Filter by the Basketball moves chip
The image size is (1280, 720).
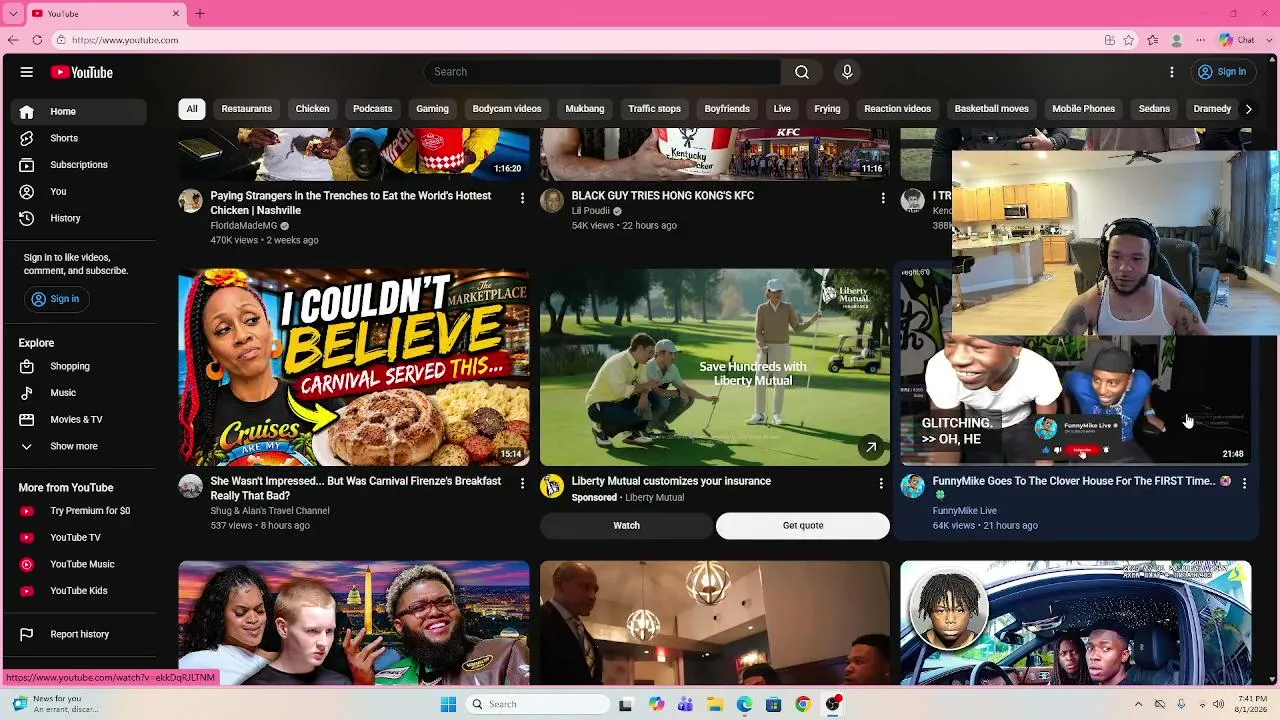[991, 109]
